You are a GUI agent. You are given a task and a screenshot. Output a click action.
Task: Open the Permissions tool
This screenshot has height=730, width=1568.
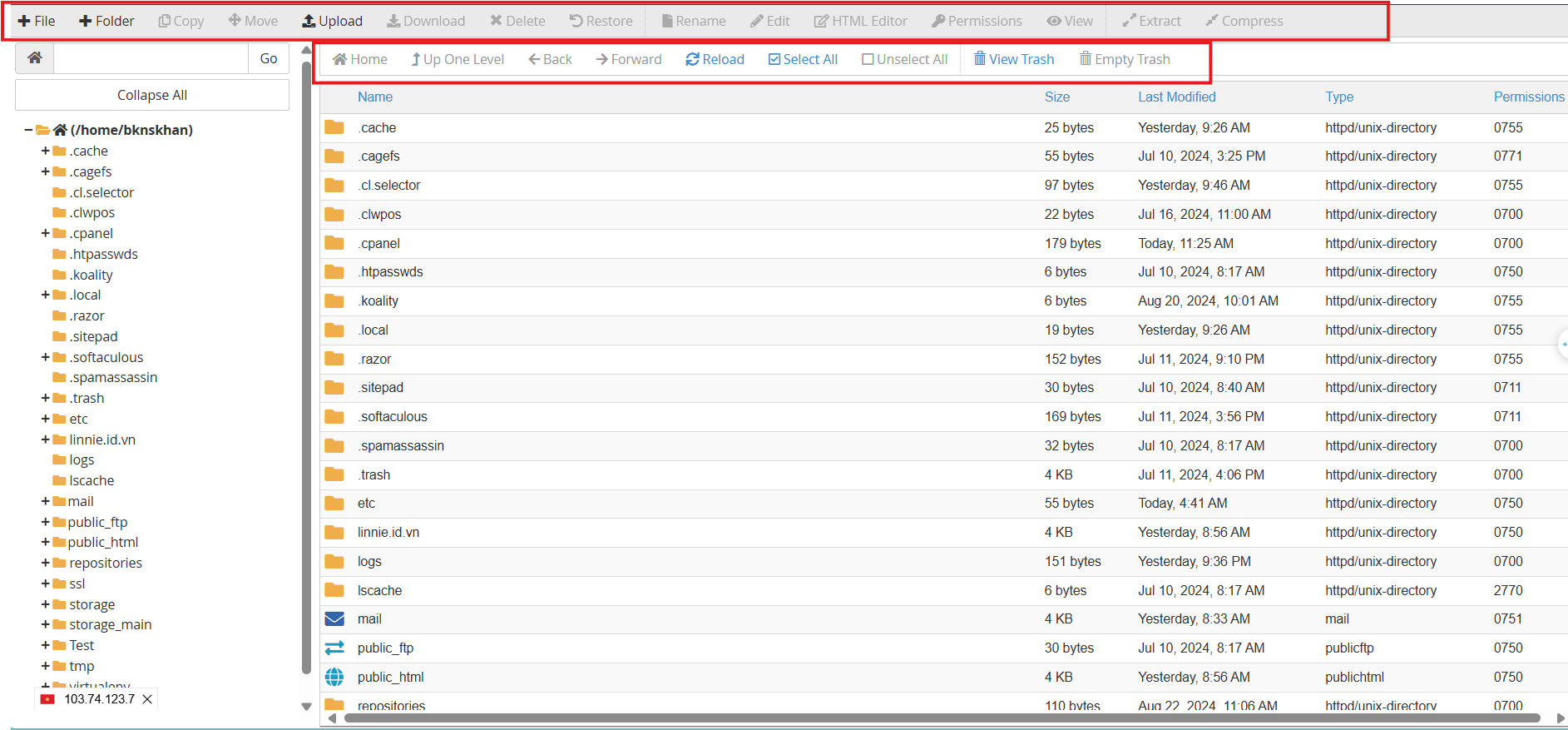pyautogui.click(x=977, y=21)
